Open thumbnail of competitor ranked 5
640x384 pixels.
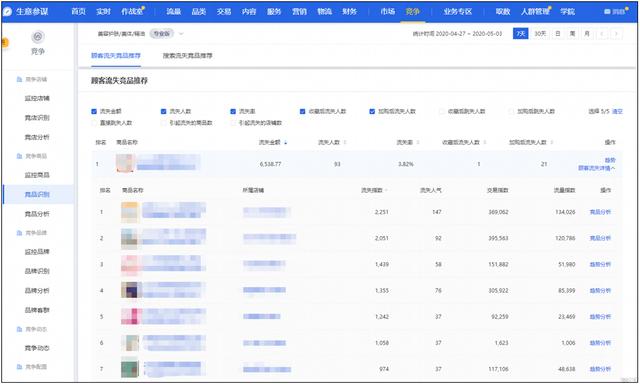[131, 316]
